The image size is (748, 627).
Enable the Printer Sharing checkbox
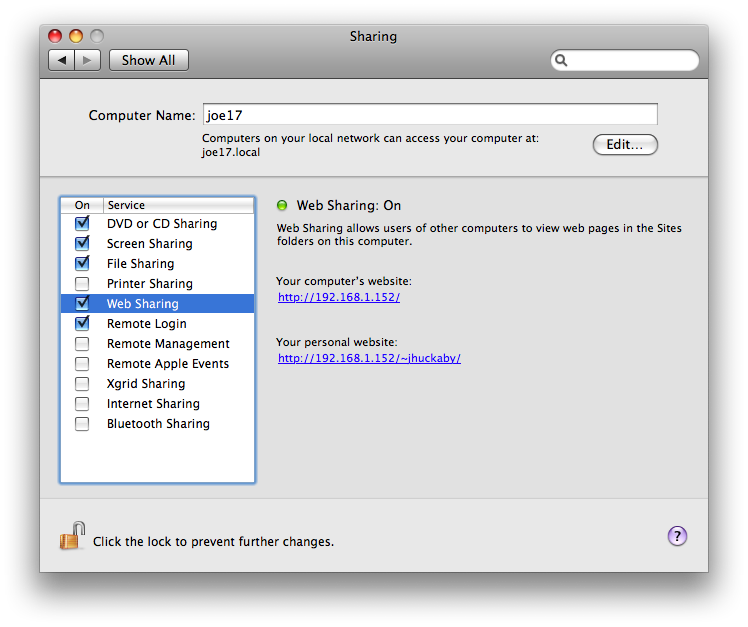coord(82,284)
